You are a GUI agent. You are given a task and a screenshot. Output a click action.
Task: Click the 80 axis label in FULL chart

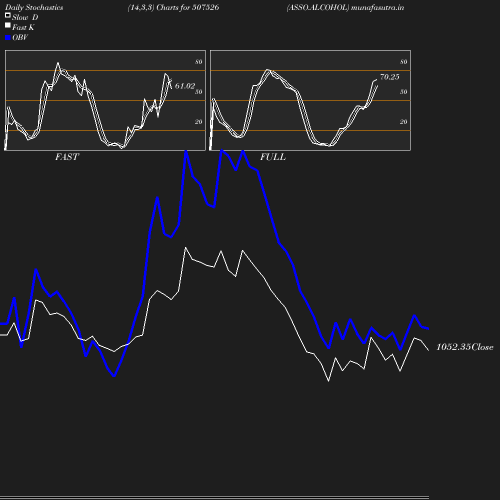pyautogui.click(x=404, y=62)
